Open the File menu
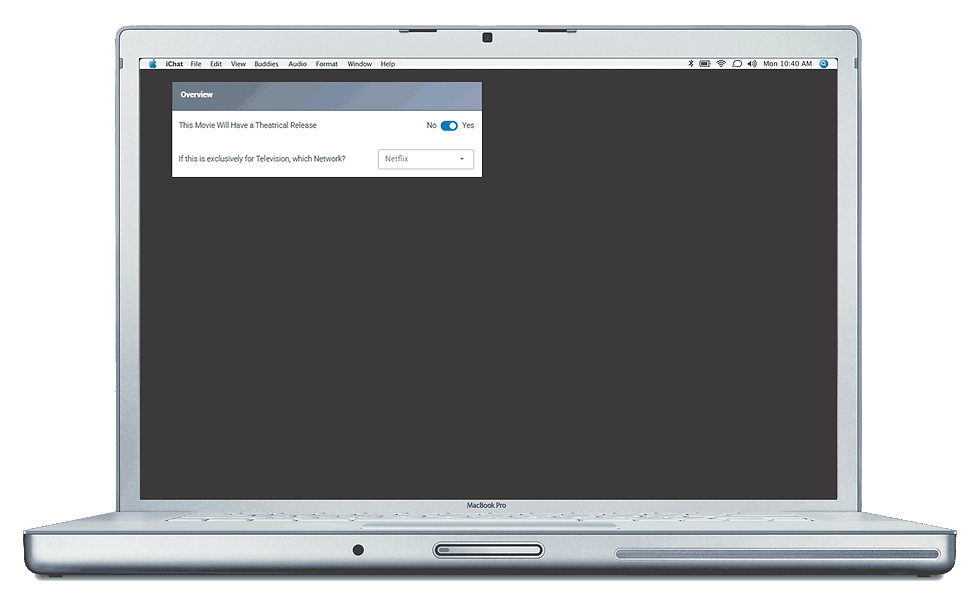The image size is (980, 613). [x=196, y=64]
